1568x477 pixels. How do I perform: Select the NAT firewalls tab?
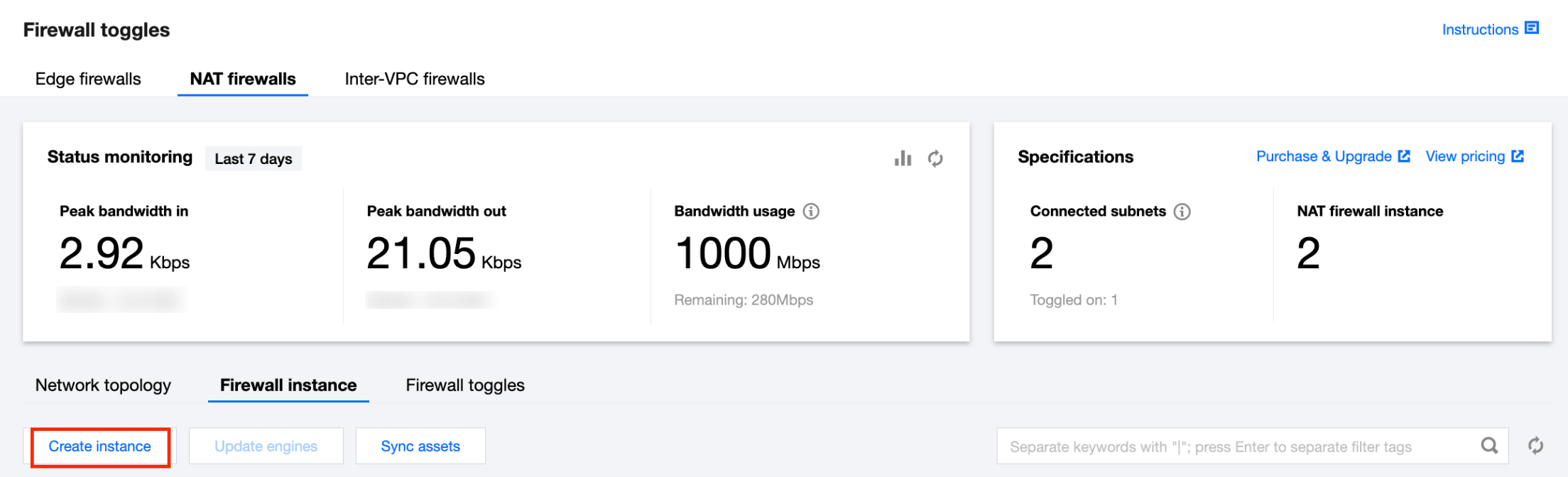point(243,79)
